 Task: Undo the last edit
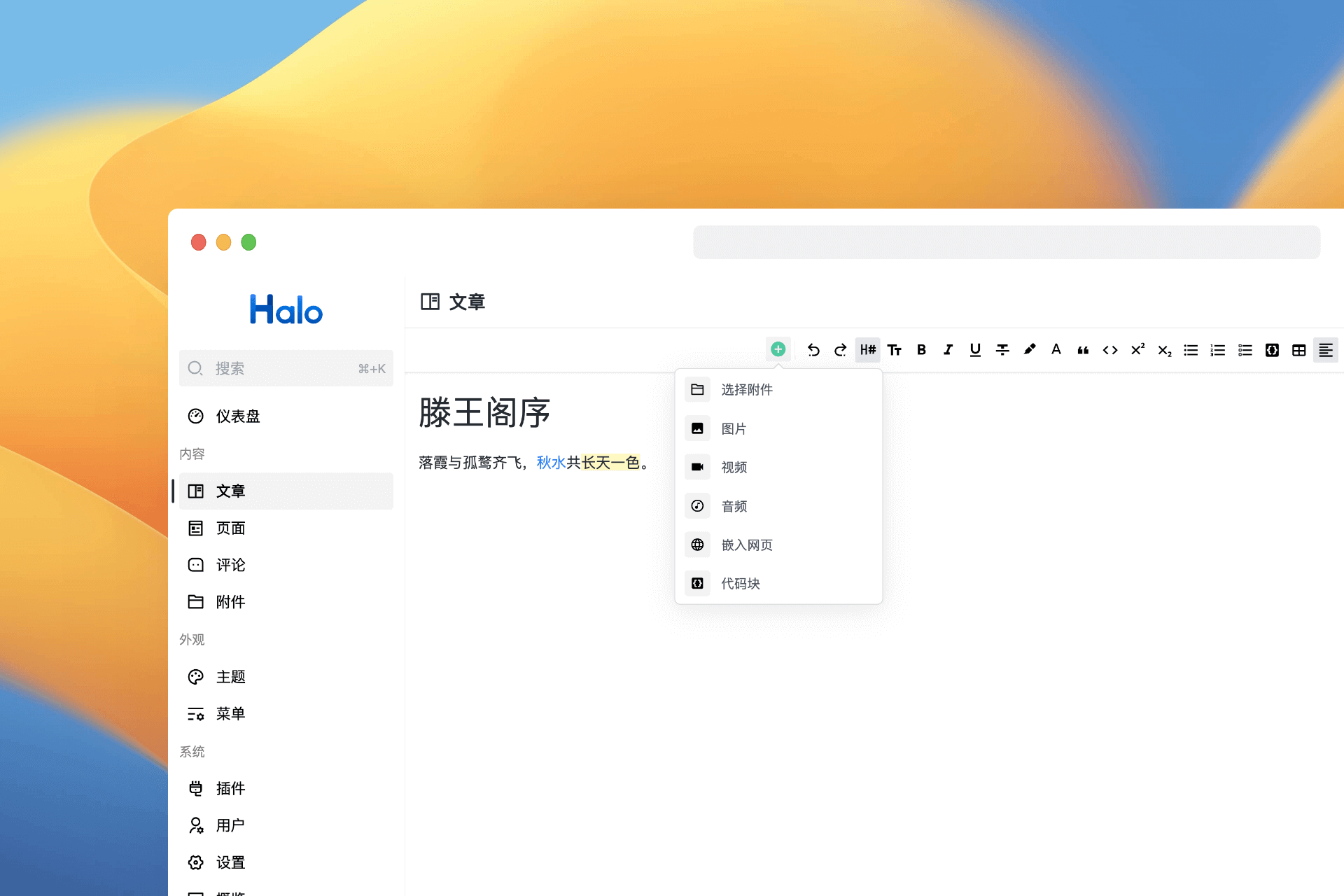click(813, 350)
